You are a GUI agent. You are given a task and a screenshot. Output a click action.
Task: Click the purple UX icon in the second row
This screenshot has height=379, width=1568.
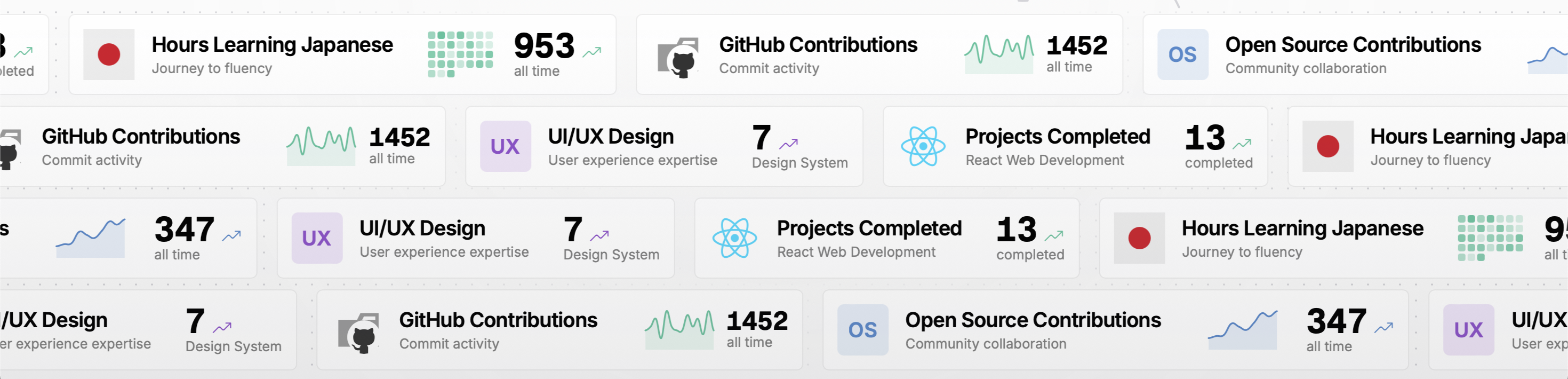pos(506,146)
